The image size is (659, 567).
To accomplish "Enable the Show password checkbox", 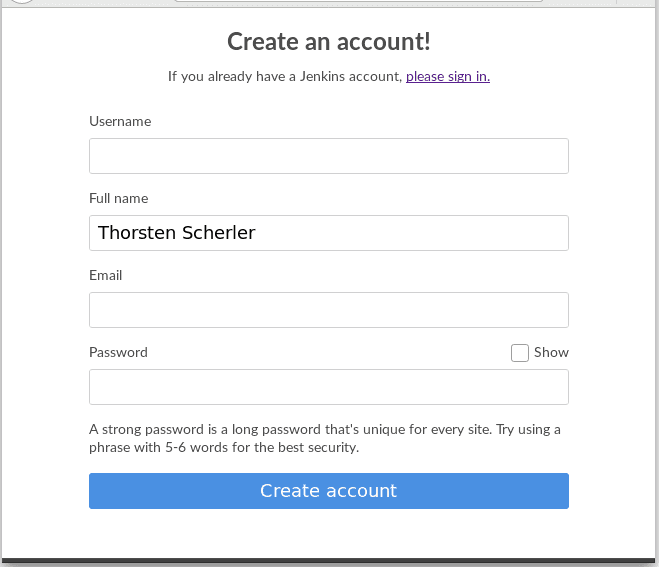I will 519,352.
